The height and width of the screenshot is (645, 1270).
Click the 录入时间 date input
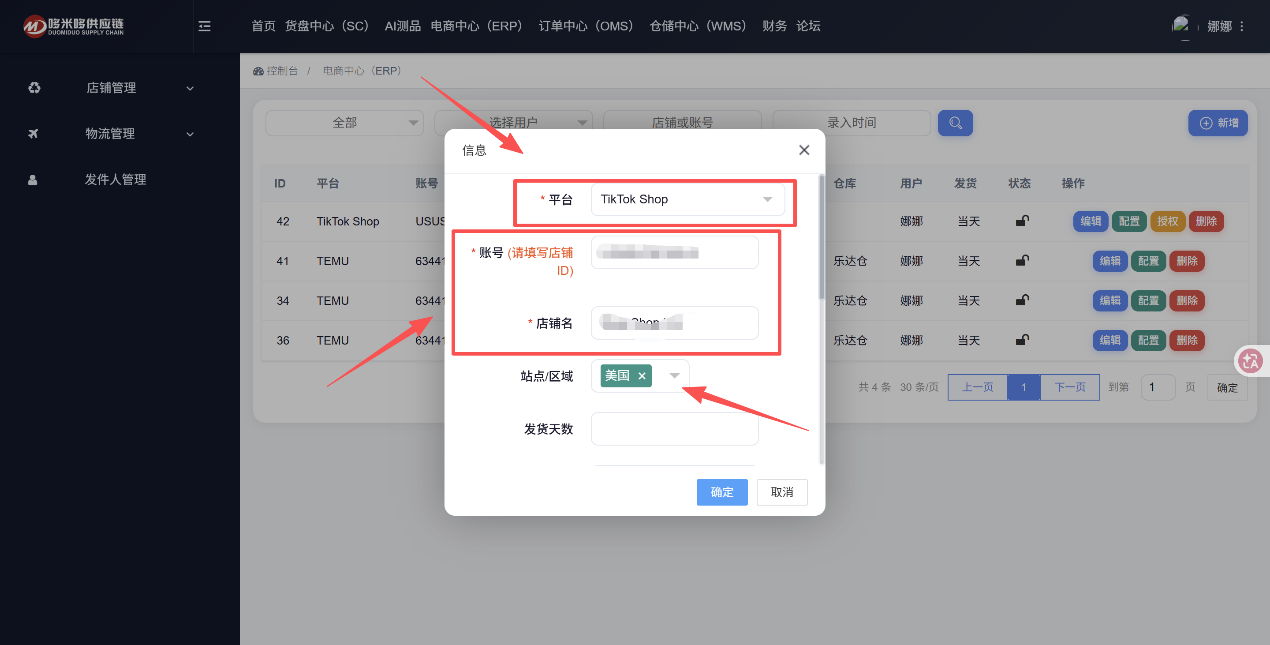[x=851, y=122]
